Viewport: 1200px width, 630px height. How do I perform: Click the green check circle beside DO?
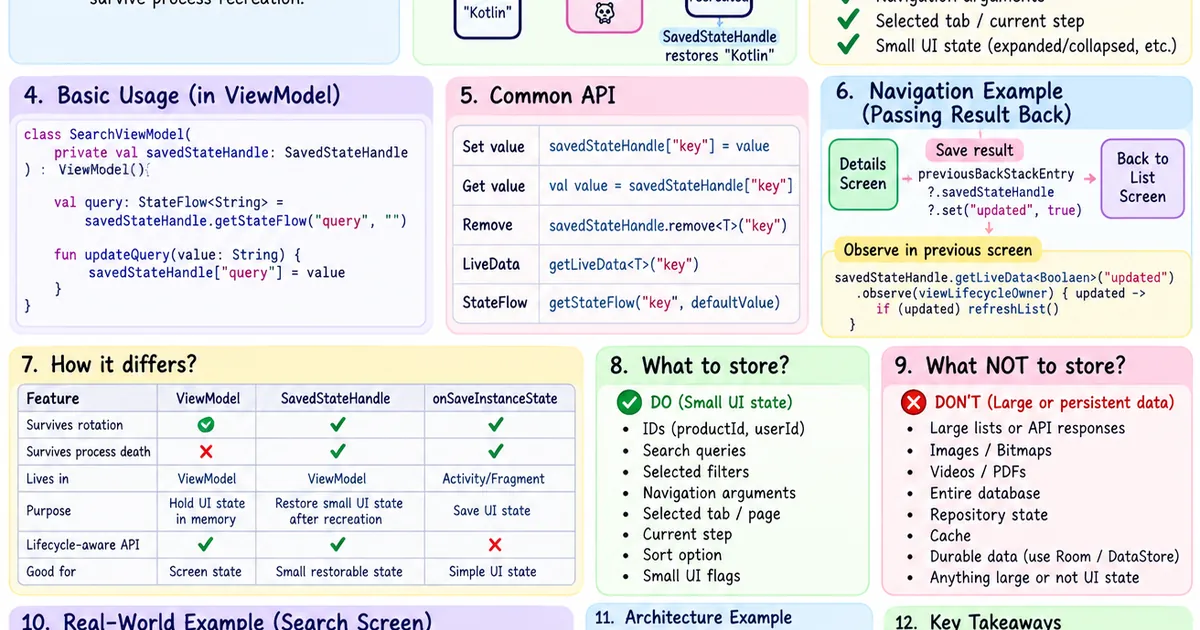[x=629, y=403]
